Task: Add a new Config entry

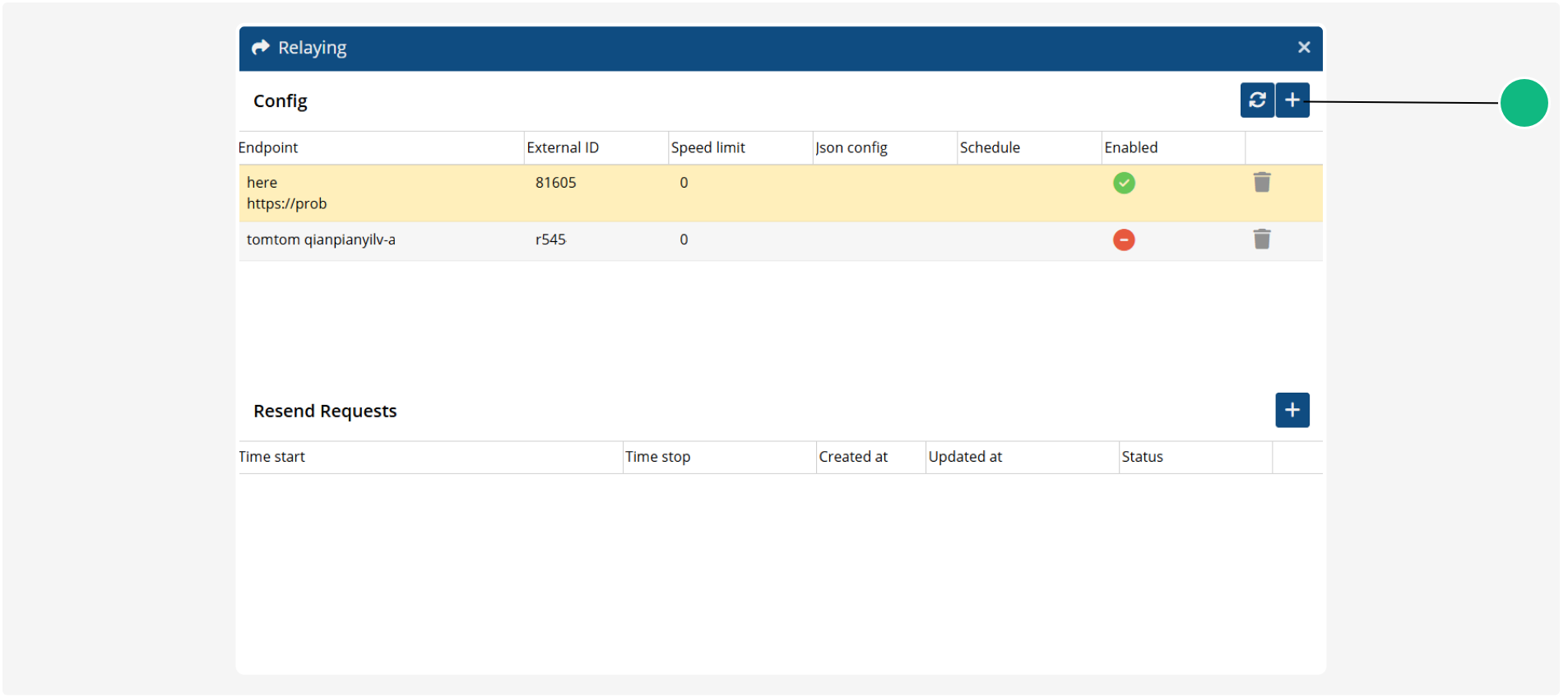Action: tap(1292, 100)
